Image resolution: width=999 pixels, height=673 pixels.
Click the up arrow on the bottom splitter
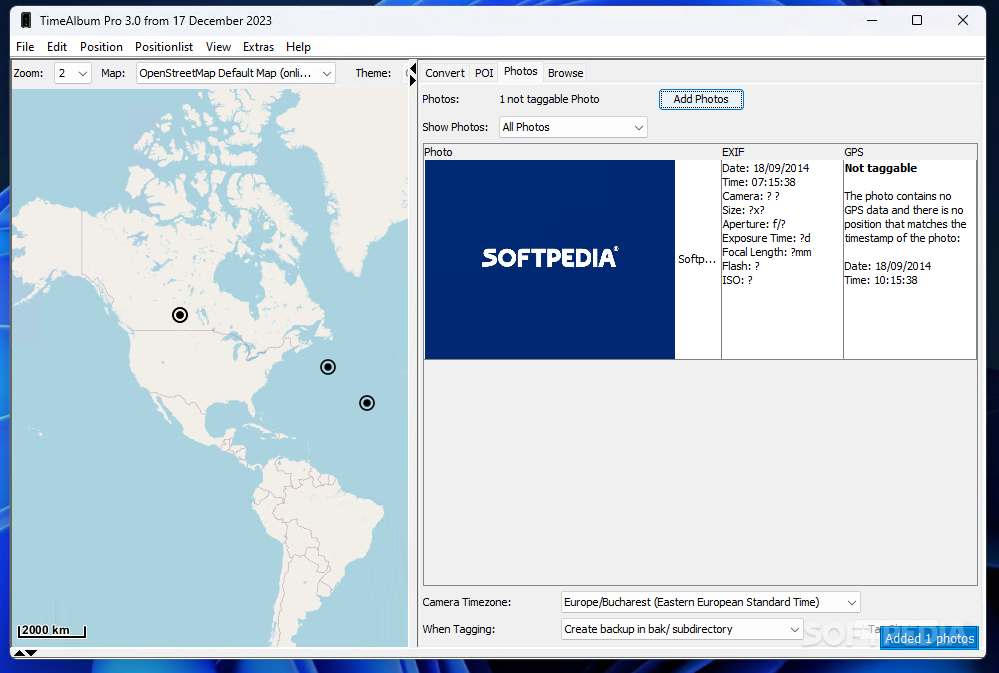(19, 653)
